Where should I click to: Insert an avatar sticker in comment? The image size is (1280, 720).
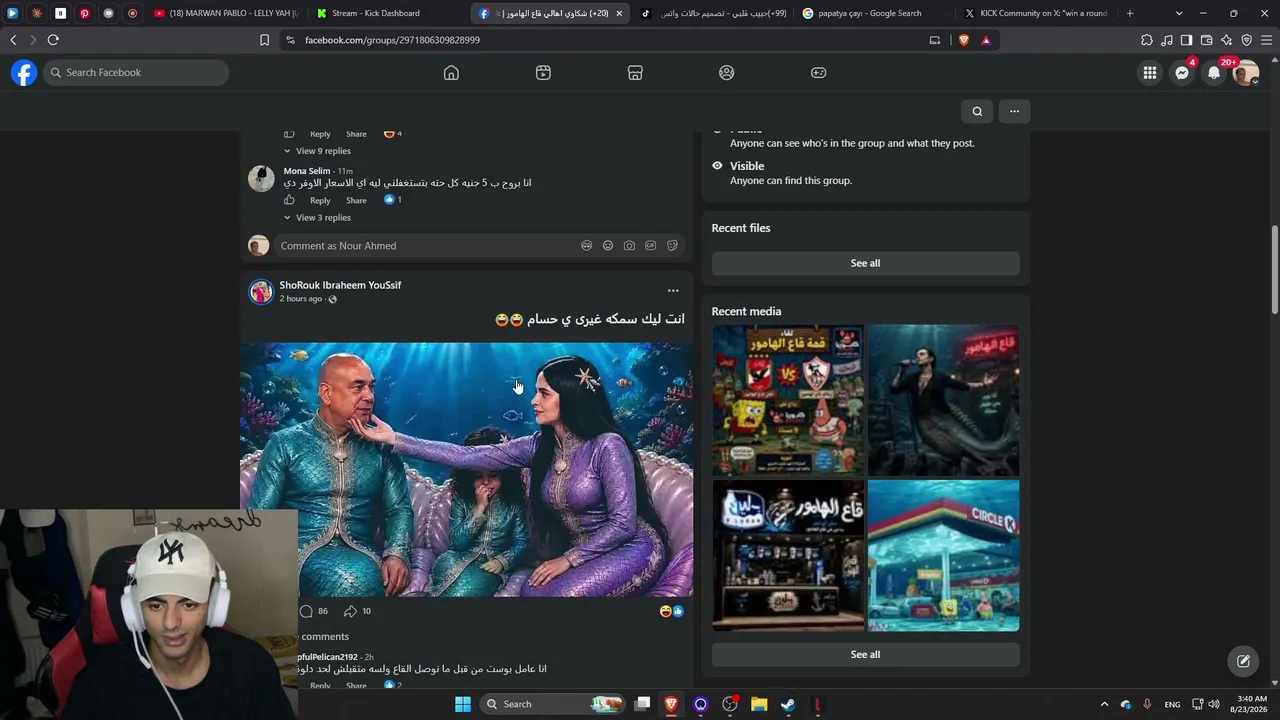[x=586, y=246]
